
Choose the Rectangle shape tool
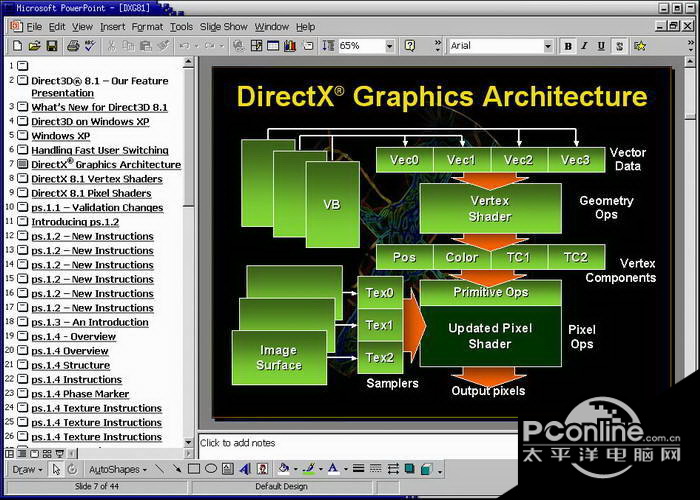(194, 469)
